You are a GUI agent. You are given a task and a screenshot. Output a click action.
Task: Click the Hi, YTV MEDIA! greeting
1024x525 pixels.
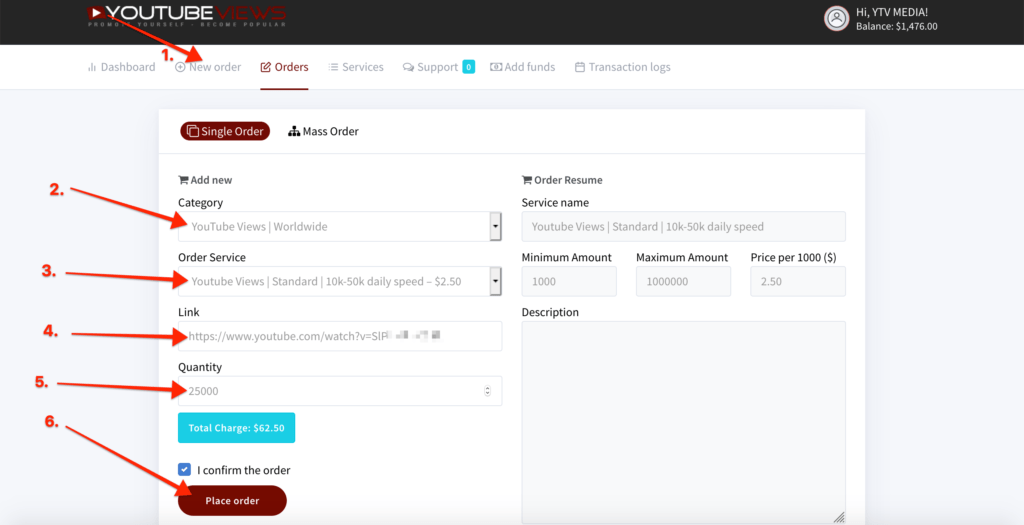tap(891, 12)
